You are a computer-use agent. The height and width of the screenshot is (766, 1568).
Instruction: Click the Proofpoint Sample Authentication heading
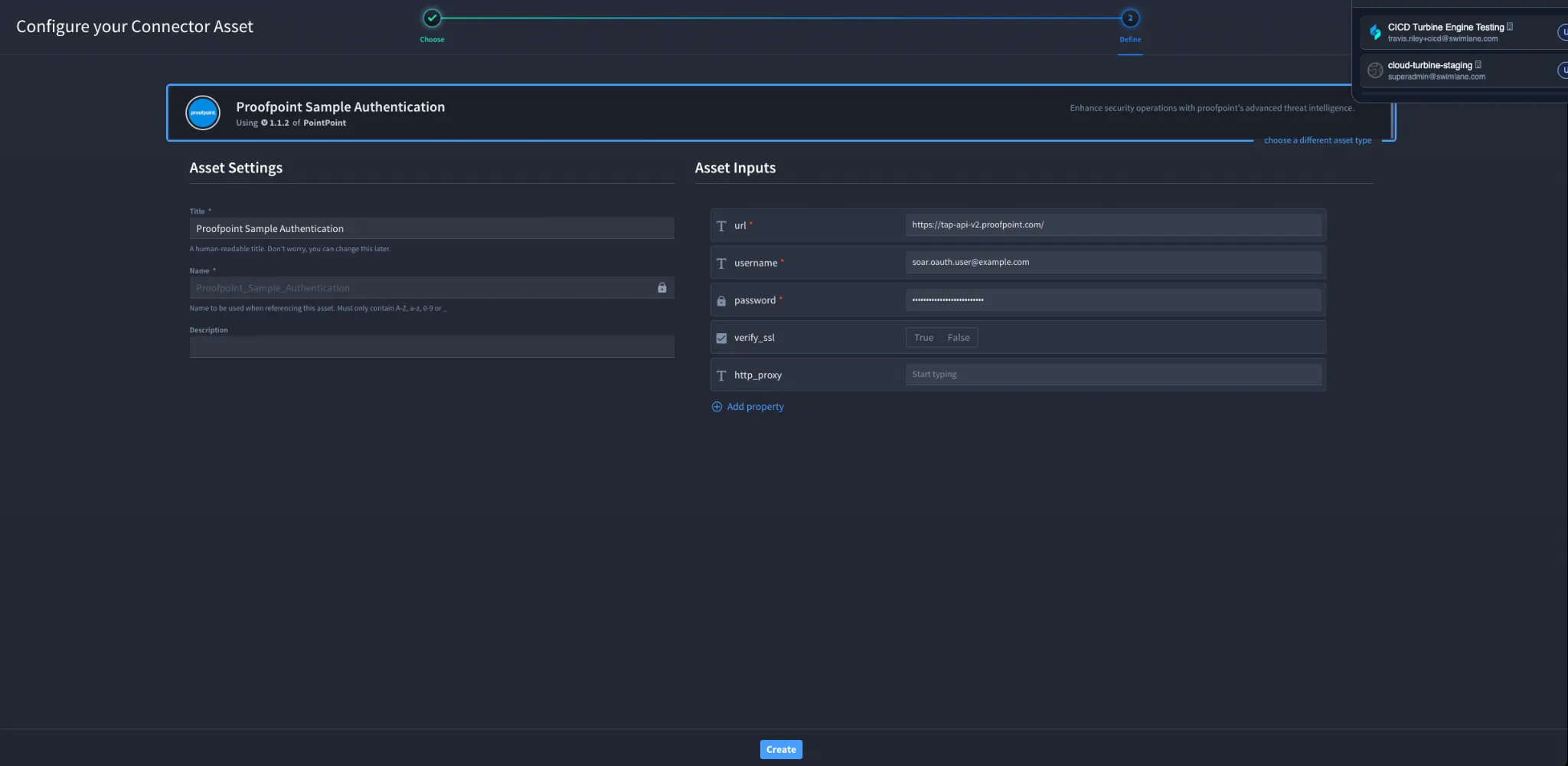[x=340, y=107]
